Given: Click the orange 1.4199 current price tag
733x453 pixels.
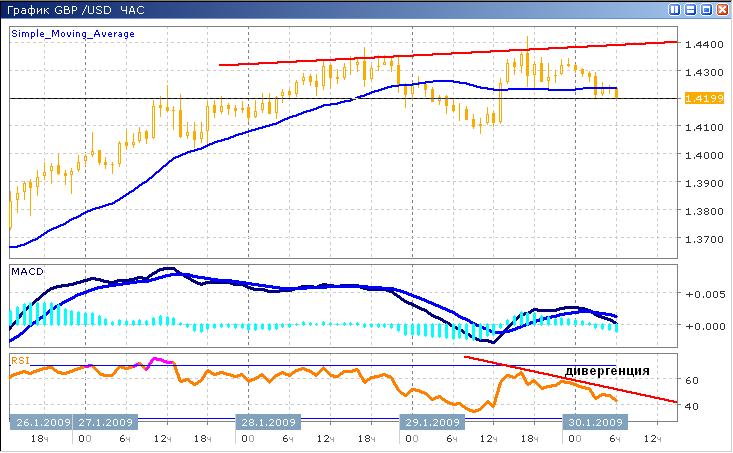Looking at the screenshot, I should (x=697, y=98).
